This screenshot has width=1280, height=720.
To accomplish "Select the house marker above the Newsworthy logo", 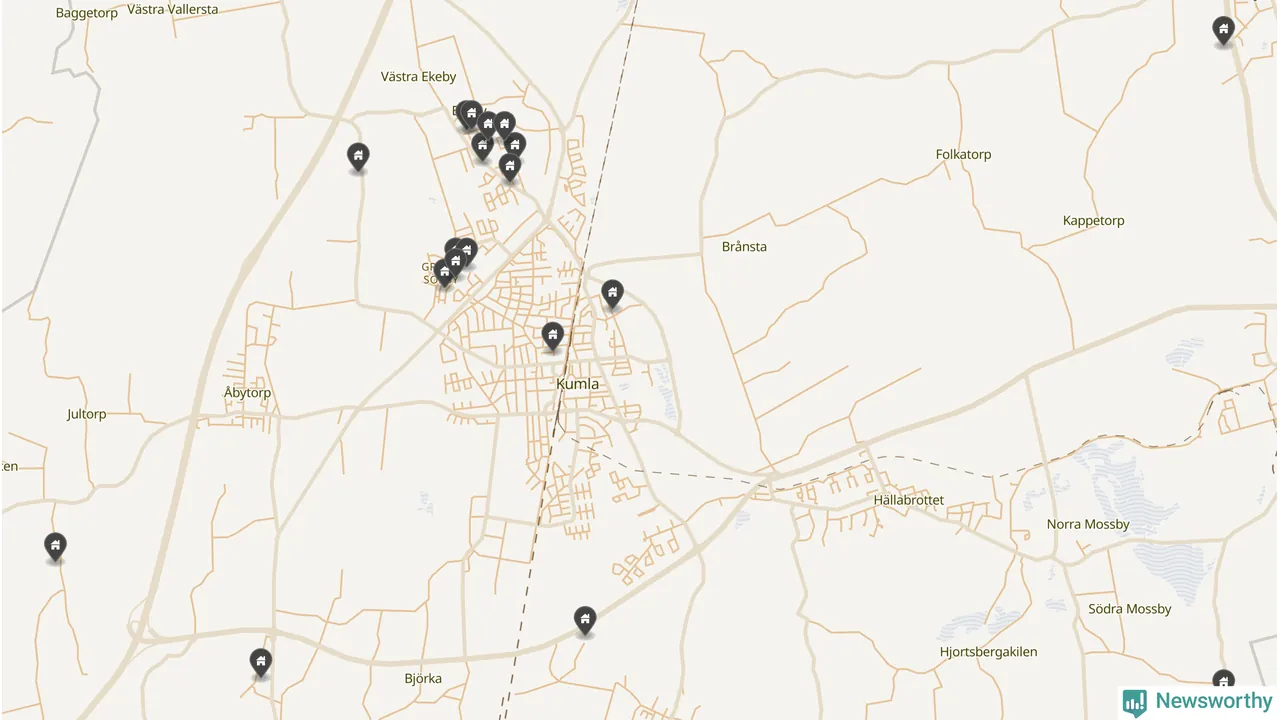I will (x=1223, y=681).
